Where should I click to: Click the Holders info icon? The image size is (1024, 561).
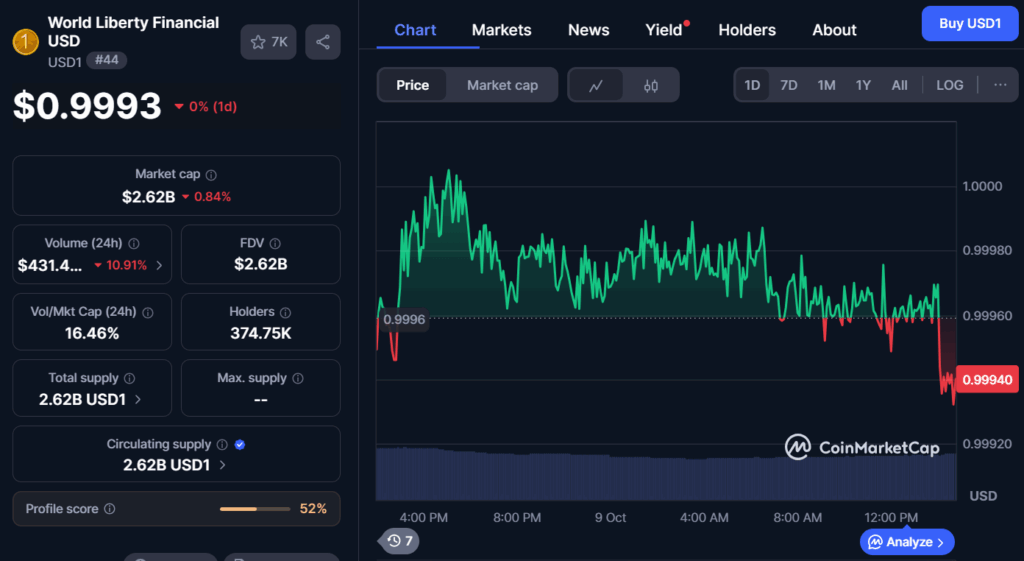pos(285,313)
